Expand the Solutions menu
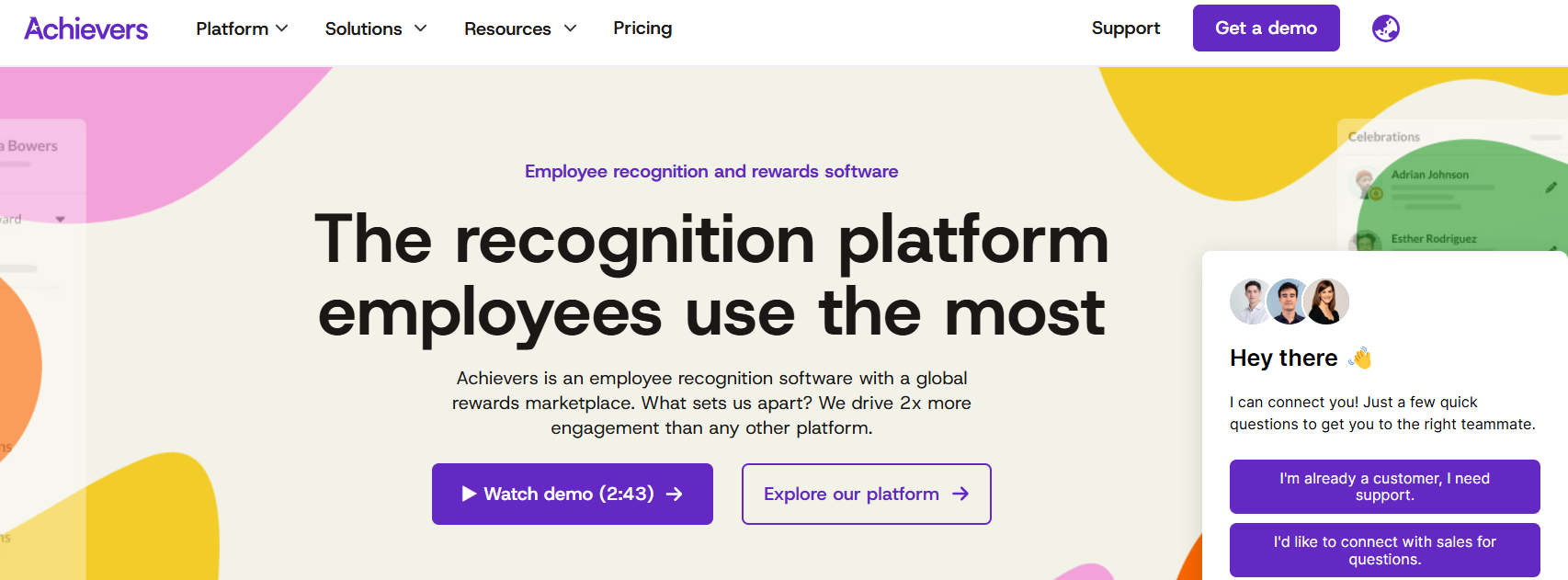 coord(375,28)
